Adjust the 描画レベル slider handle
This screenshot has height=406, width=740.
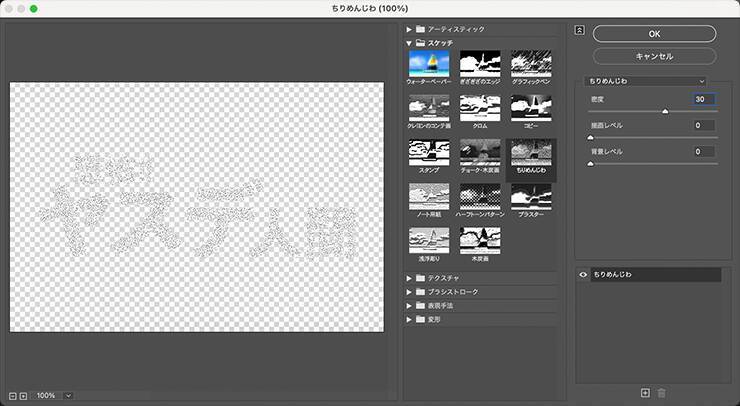[x=590, y=137]
